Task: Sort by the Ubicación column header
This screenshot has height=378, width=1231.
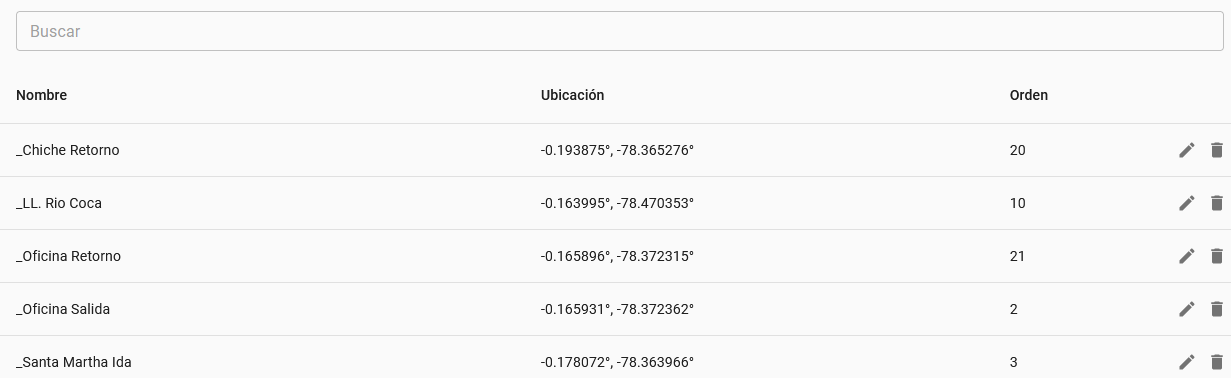Action: pyautogui.click(x=572, y=95)
